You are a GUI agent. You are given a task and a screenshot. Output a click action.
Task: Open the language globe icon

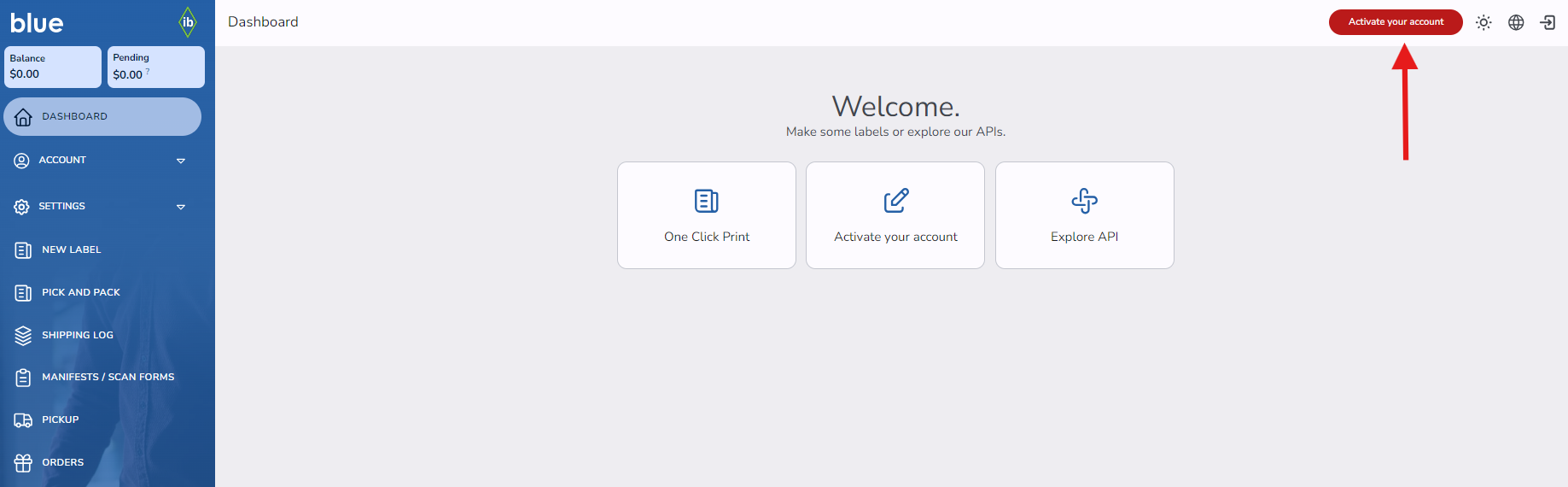tap(1516, 23)
